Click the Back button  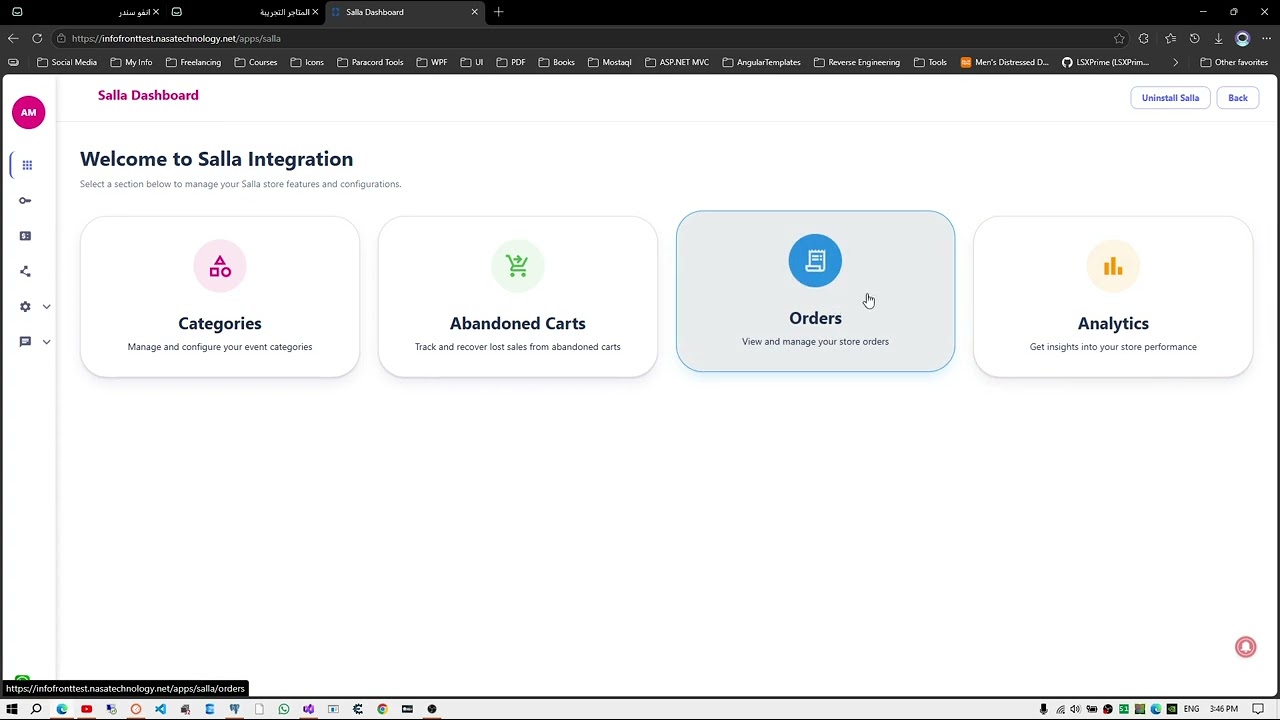(1238, 98)
